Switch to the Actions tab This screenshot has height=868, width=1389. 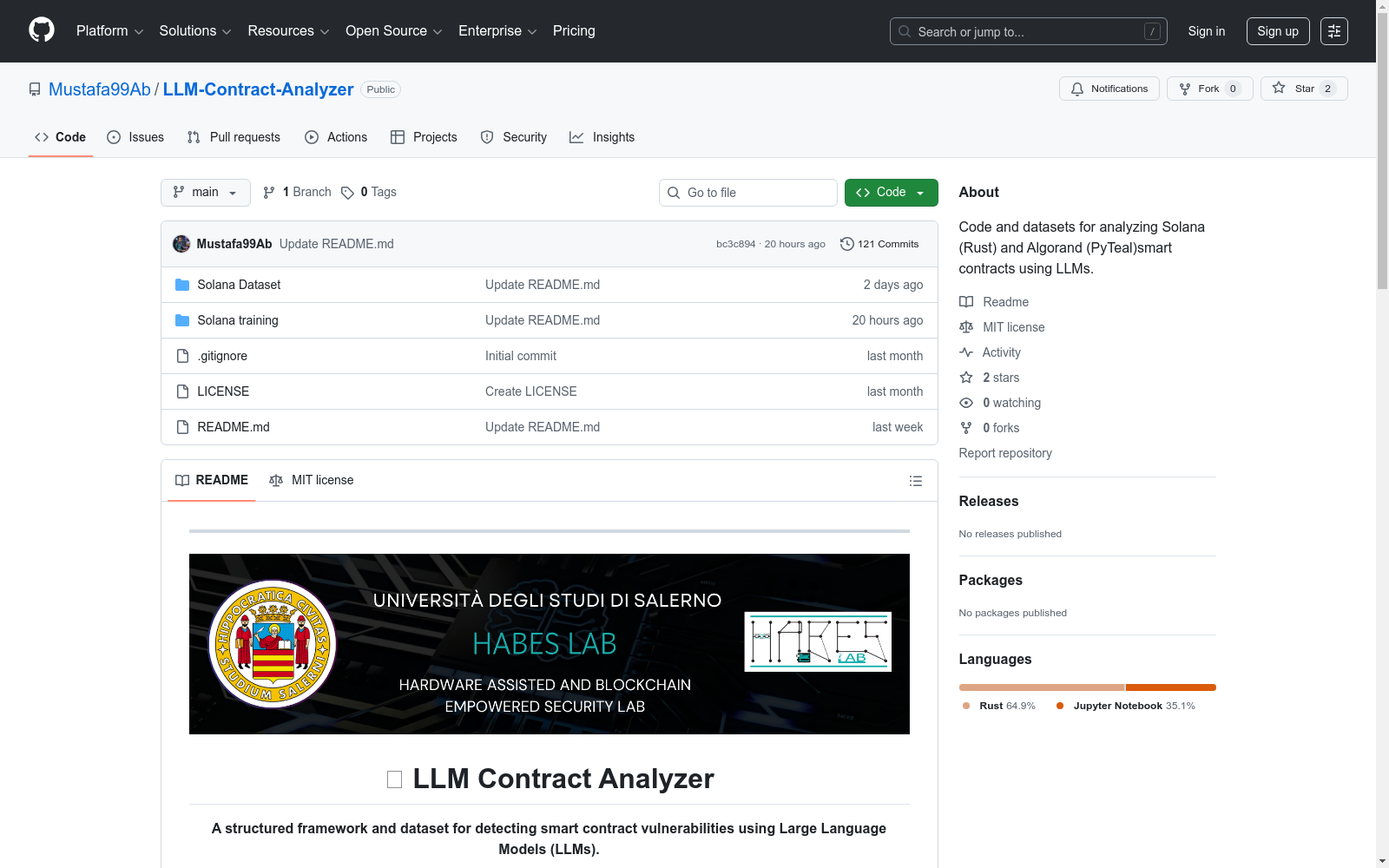336,137
